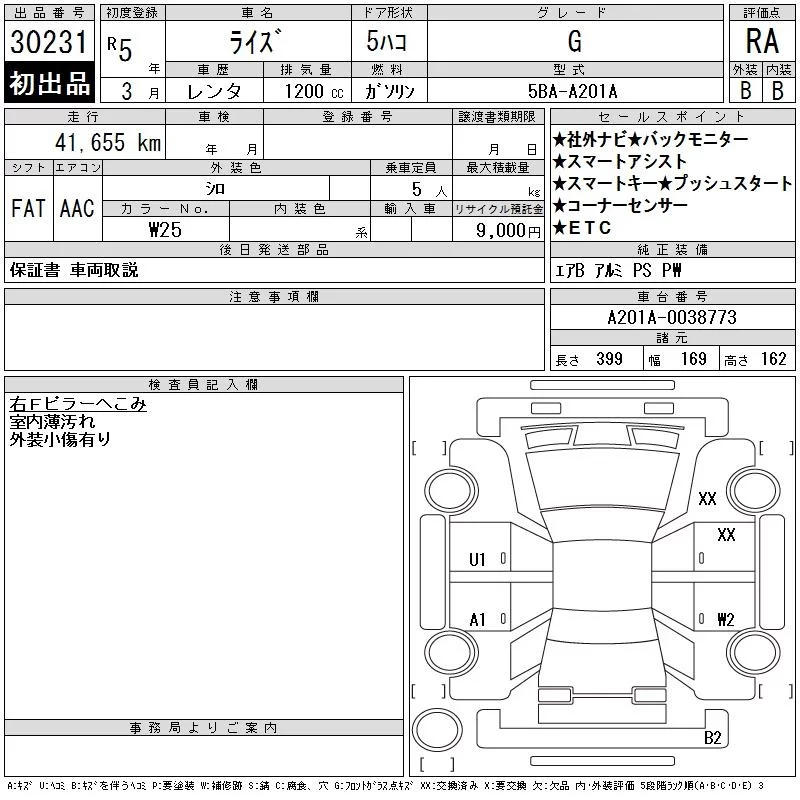
Task: Click the spare tire circle in diagram
Action: click(436, 728)
